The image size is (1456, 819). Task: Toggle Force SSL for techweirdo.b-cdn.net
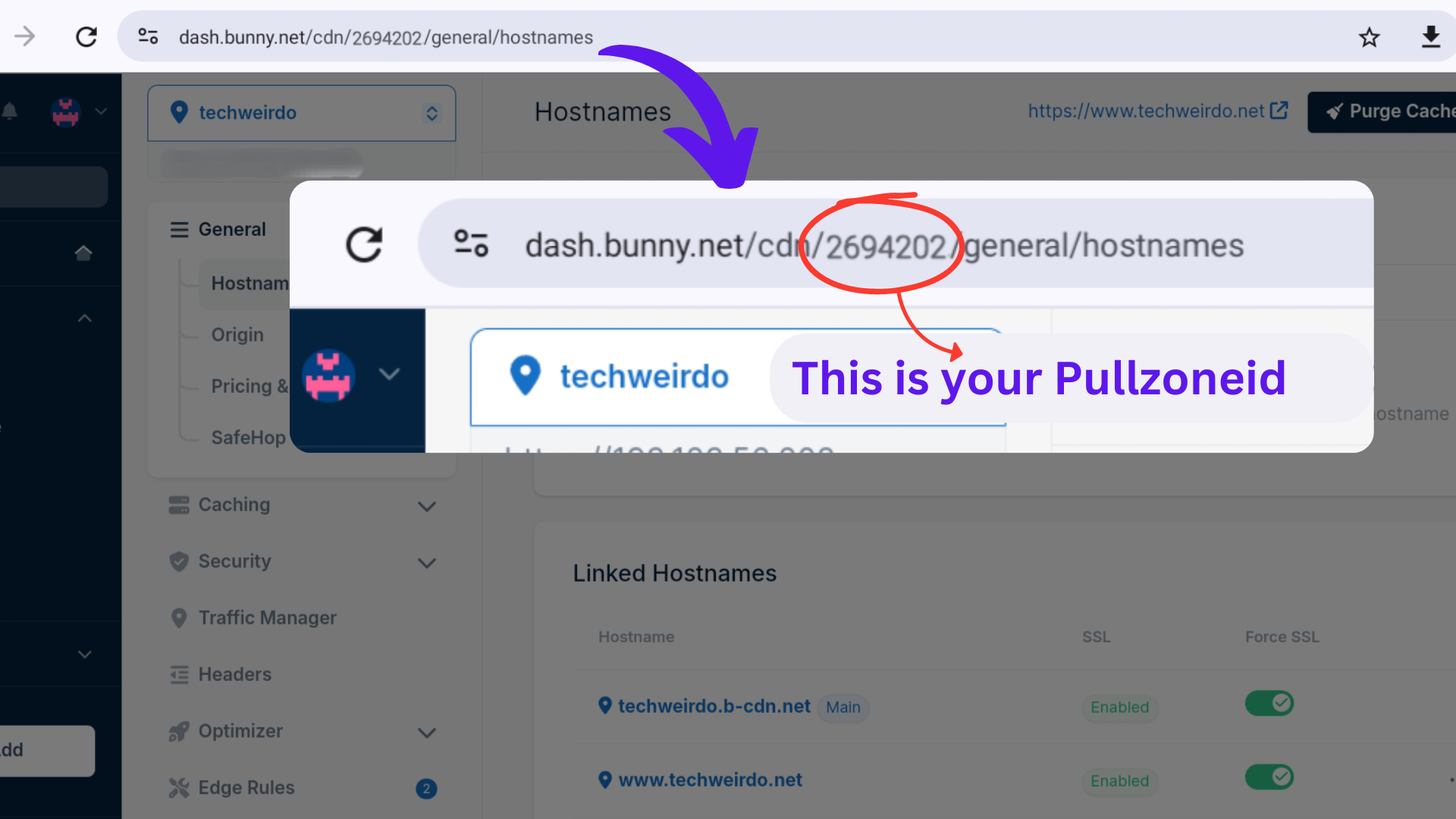pos(1269,704)
